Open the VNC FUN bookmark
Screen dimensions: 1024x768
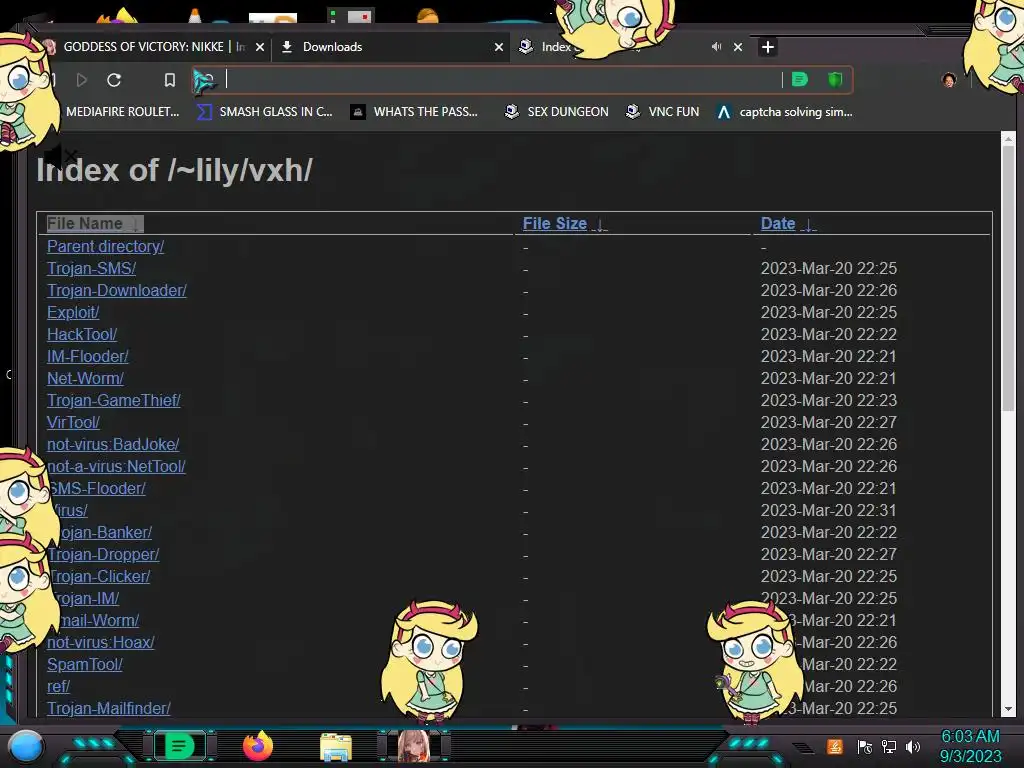(662, 112)
